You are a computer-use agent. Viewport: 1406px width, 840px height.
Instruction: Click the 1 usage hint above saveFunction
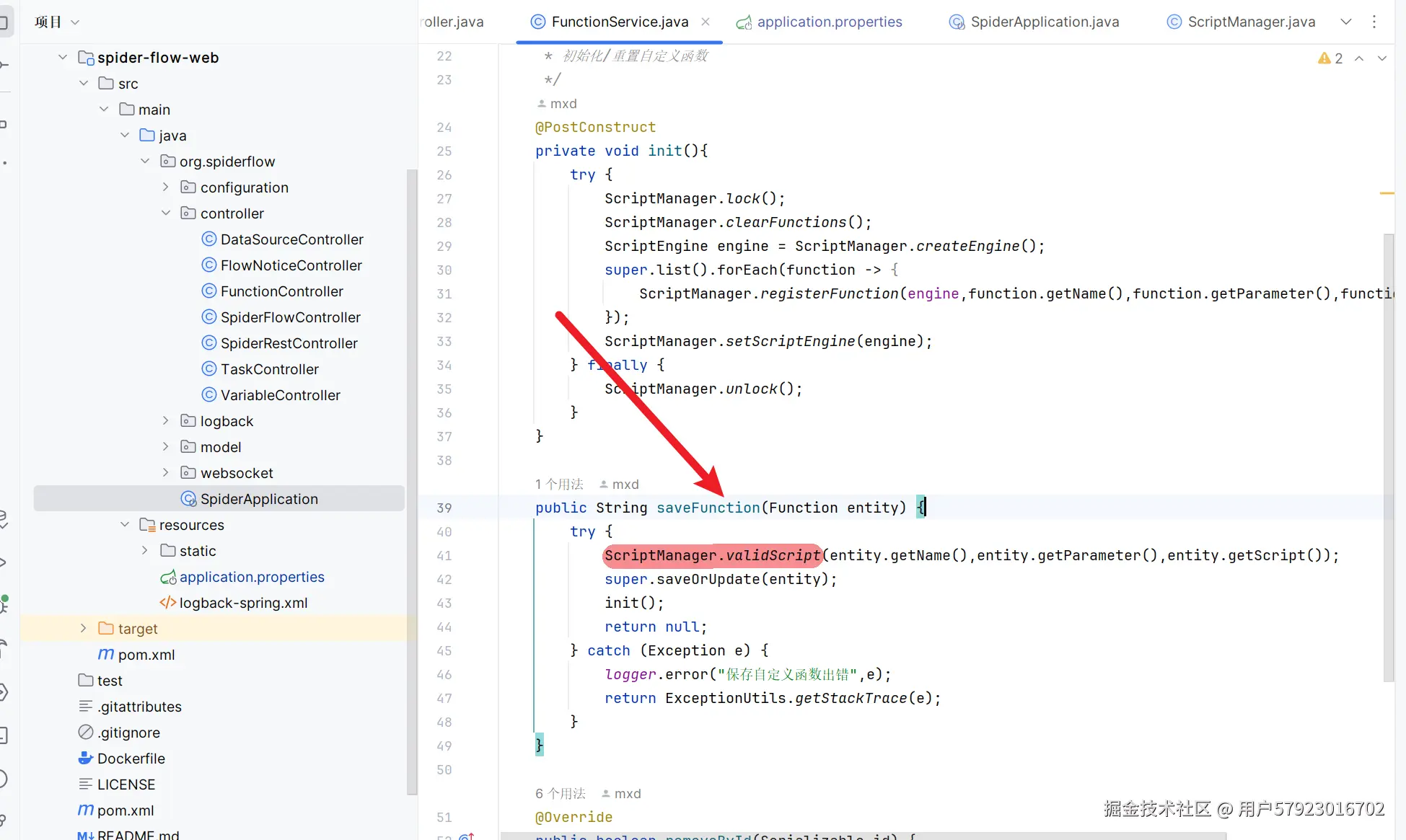(x=559, y=485)
